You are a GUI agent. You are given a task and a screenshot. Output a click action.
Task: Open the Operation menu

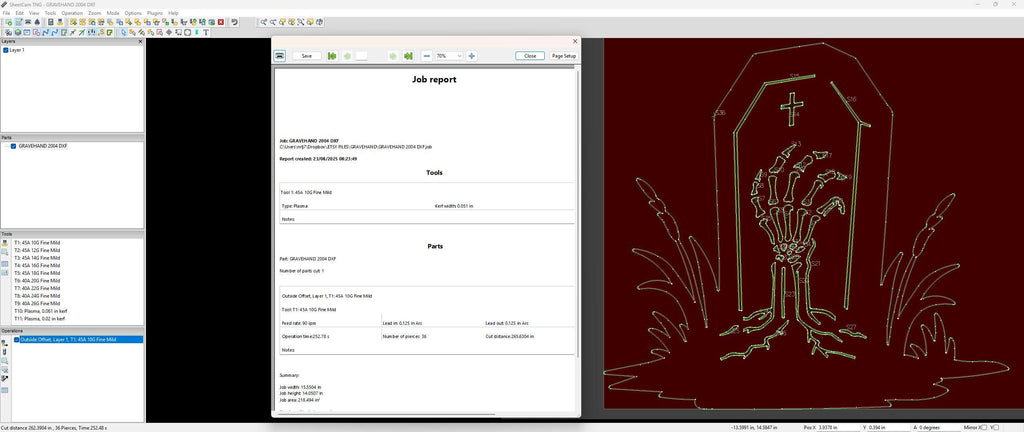[72, 13]
